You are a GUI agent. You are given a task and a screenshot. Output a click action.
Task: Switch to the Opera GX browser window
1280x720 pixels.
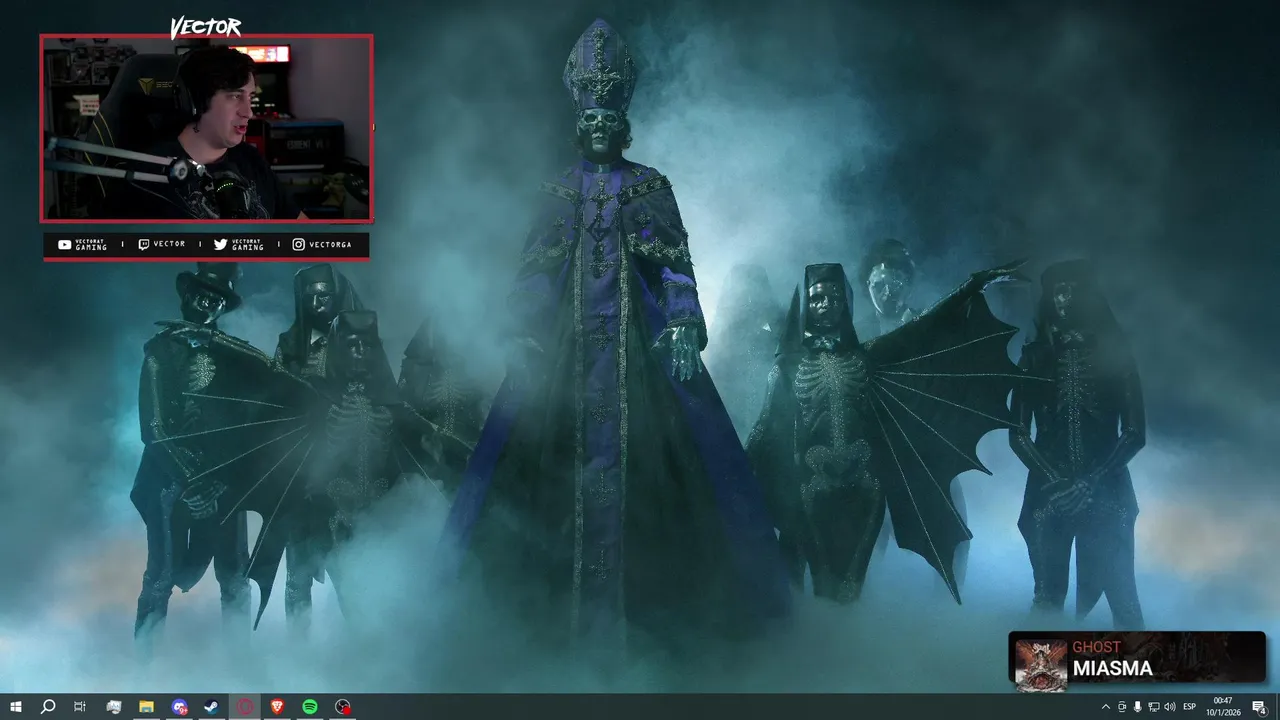(x=245, y=707)
